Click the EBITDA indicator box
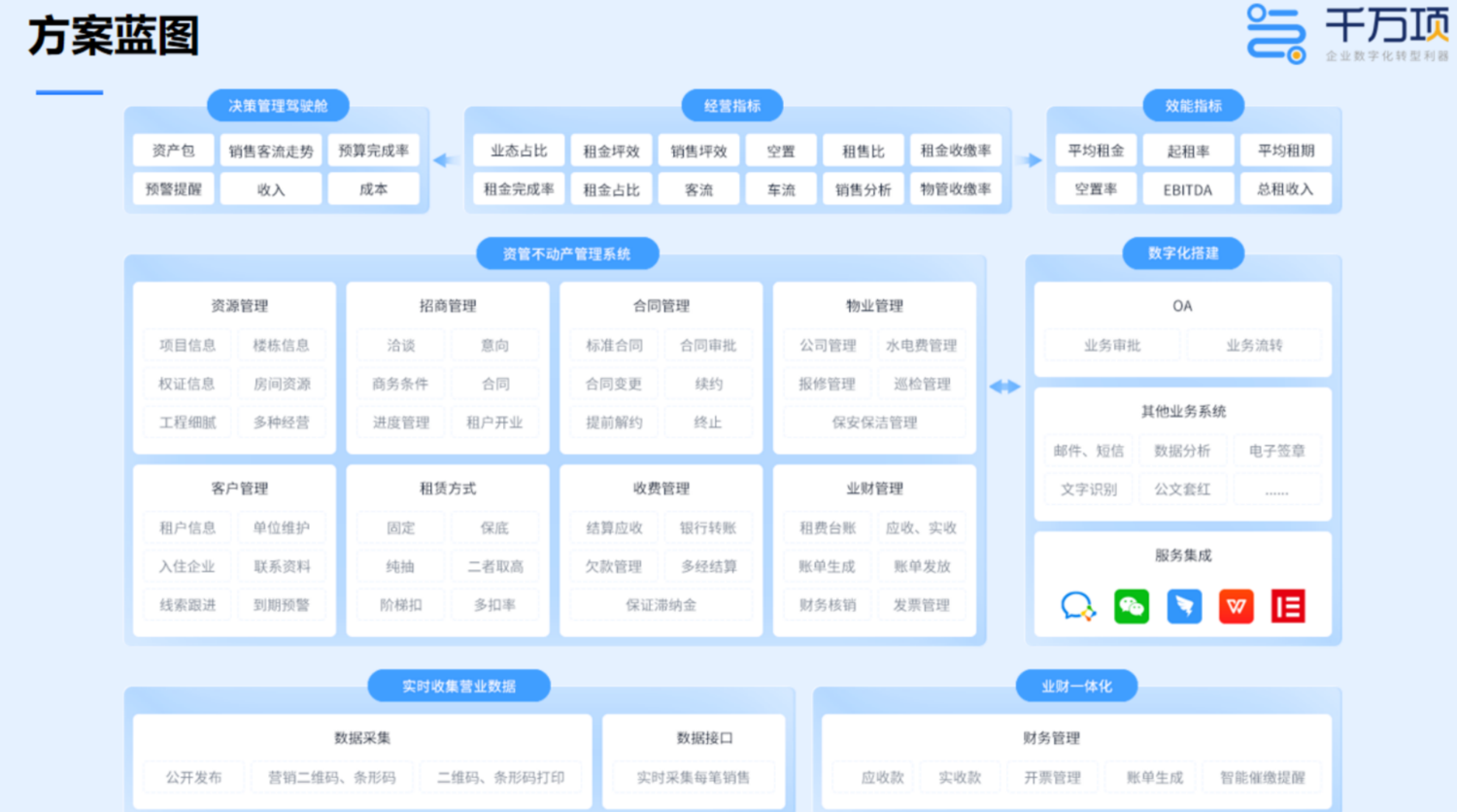The image size is (1457, 812). (x=1188, y=190)
